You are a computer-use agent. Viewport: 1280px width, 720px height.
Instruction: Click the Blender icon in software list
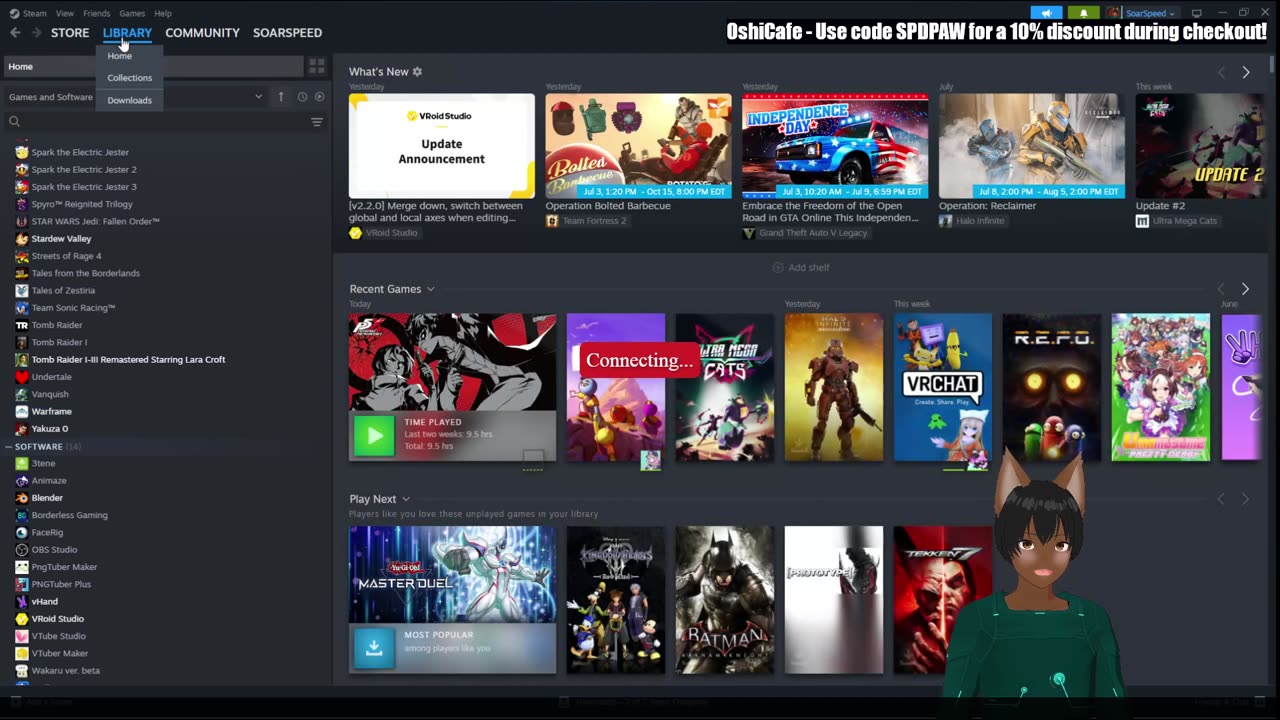[x=22, y=498]
